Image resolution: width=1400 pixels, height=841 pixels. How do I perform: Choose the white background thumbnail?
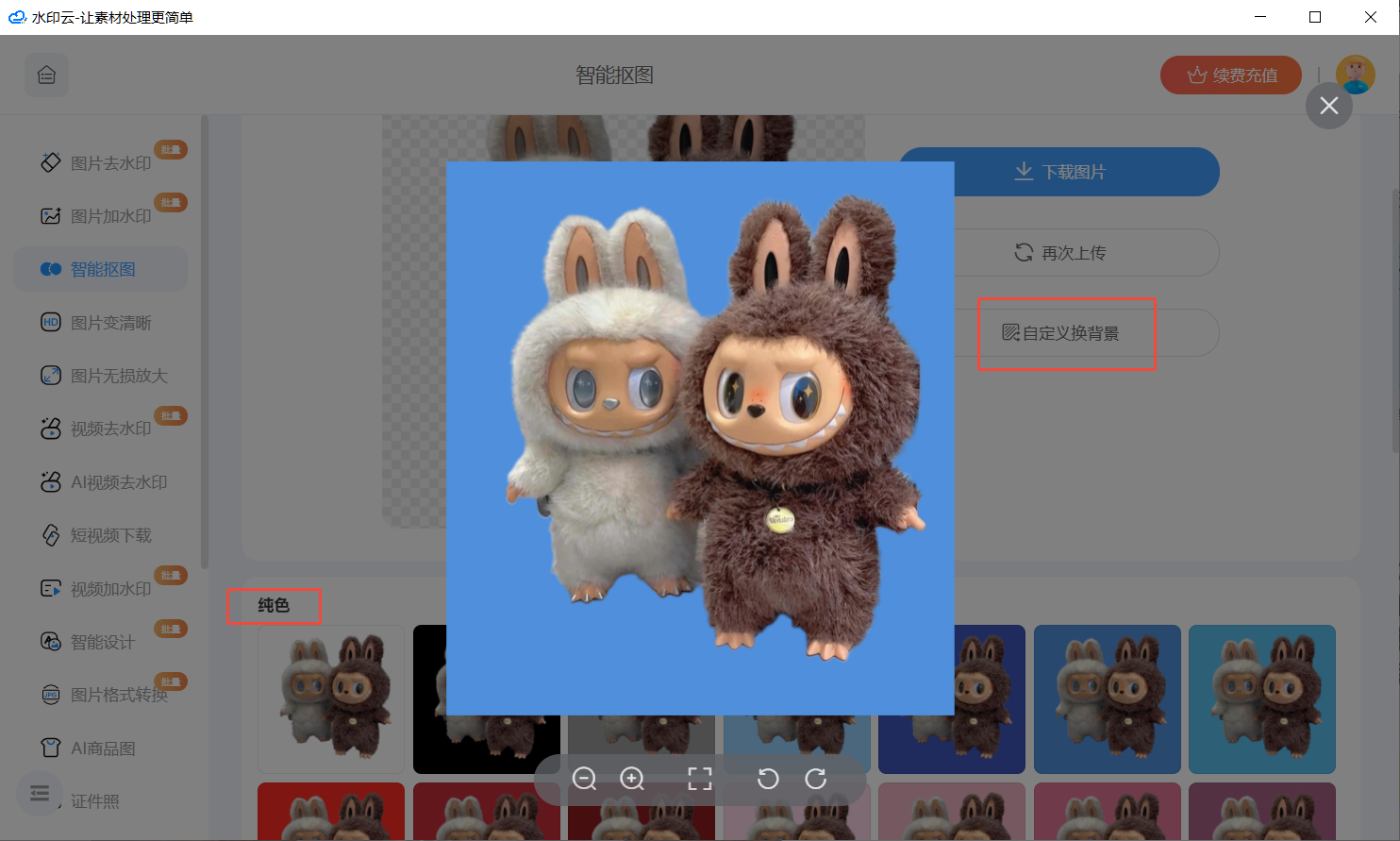[x=331, y=699]
